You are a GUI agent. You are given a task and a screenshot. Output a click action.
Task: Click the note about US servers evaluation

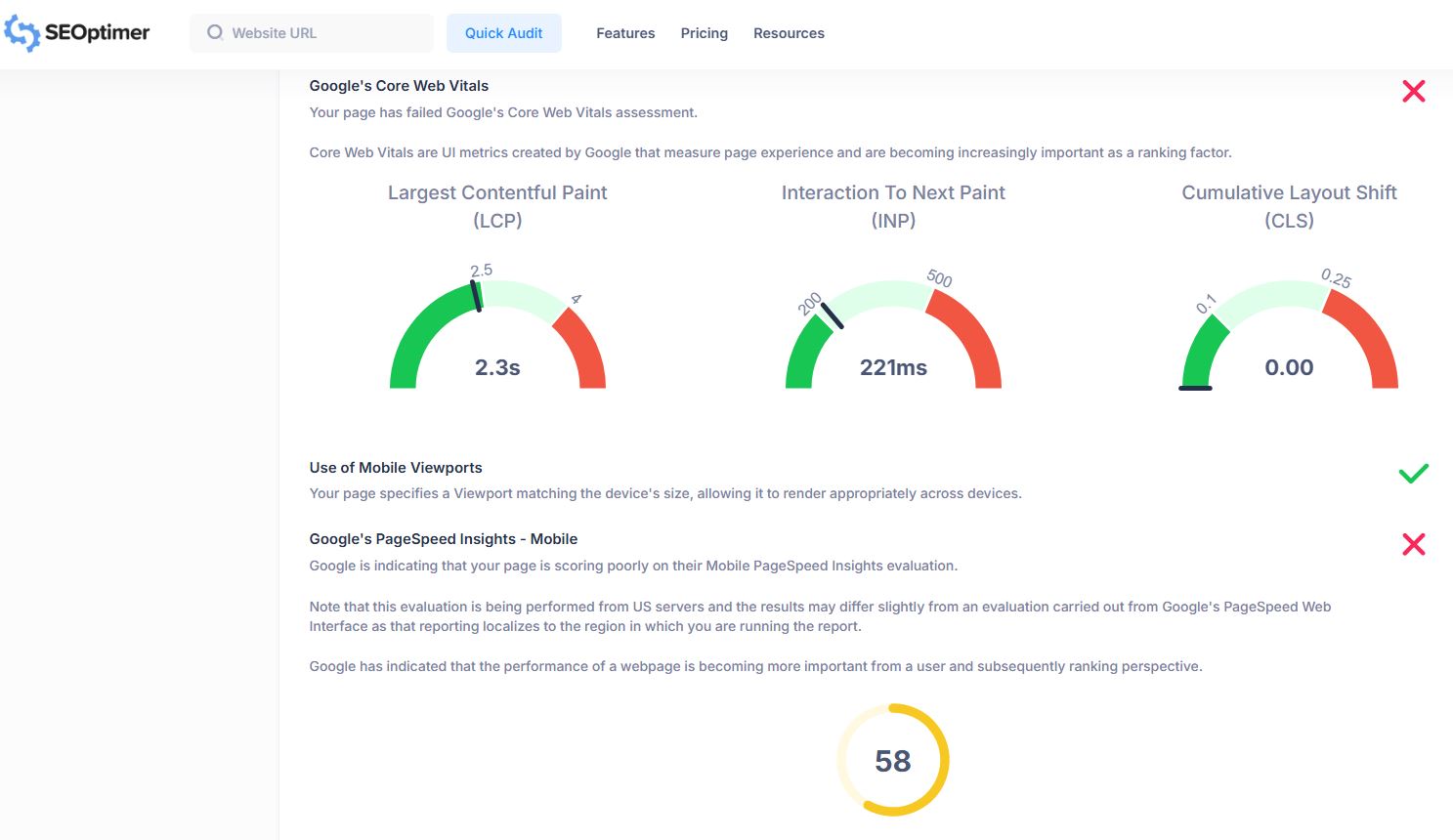tap(820, 616)
